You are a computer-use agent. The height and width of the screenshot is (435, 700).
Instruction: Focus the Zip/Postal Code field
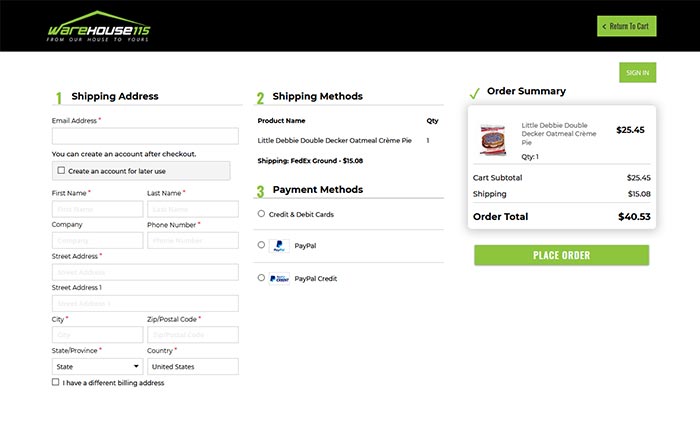[193, 335]
